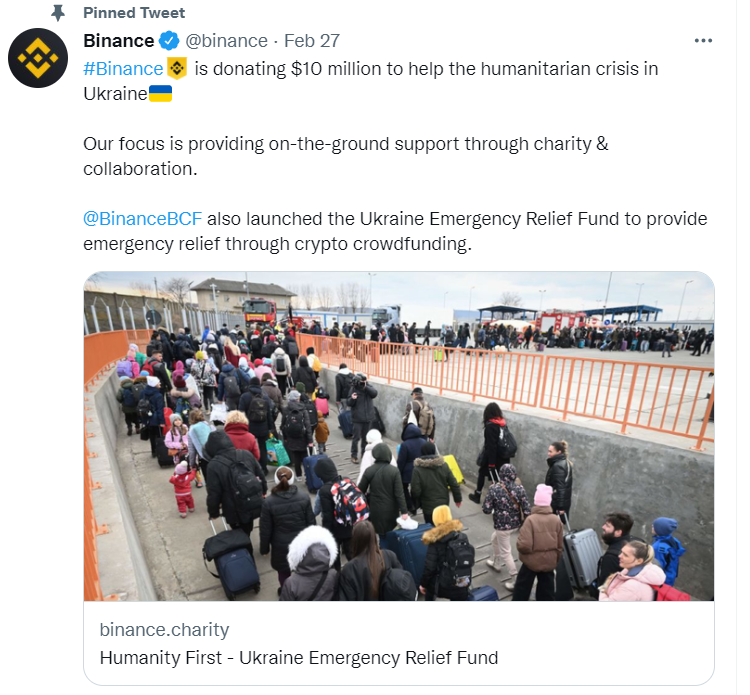The height and width of the screenshot is (695, 750).
Task: Click the Binance shield emoji after hashtag
Action: click(177, 68)
